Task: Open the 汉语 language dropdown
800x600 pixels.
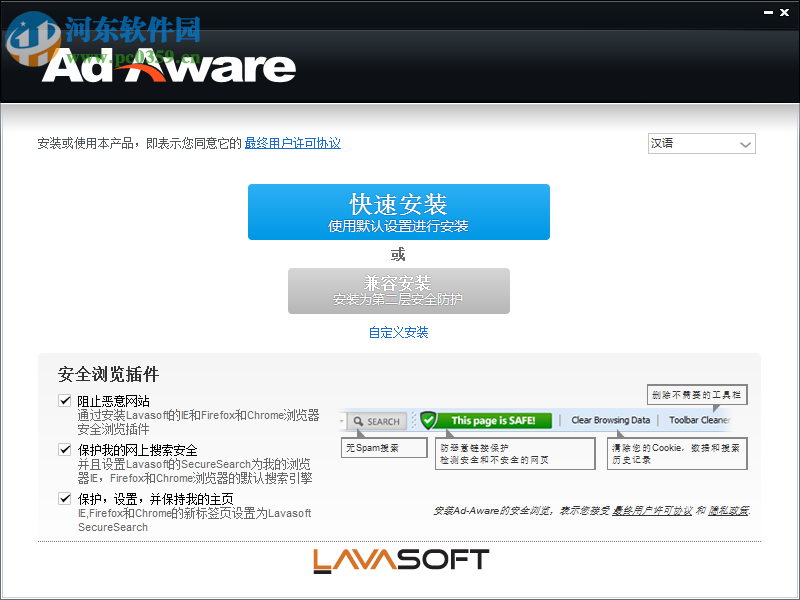Action: 701,143
